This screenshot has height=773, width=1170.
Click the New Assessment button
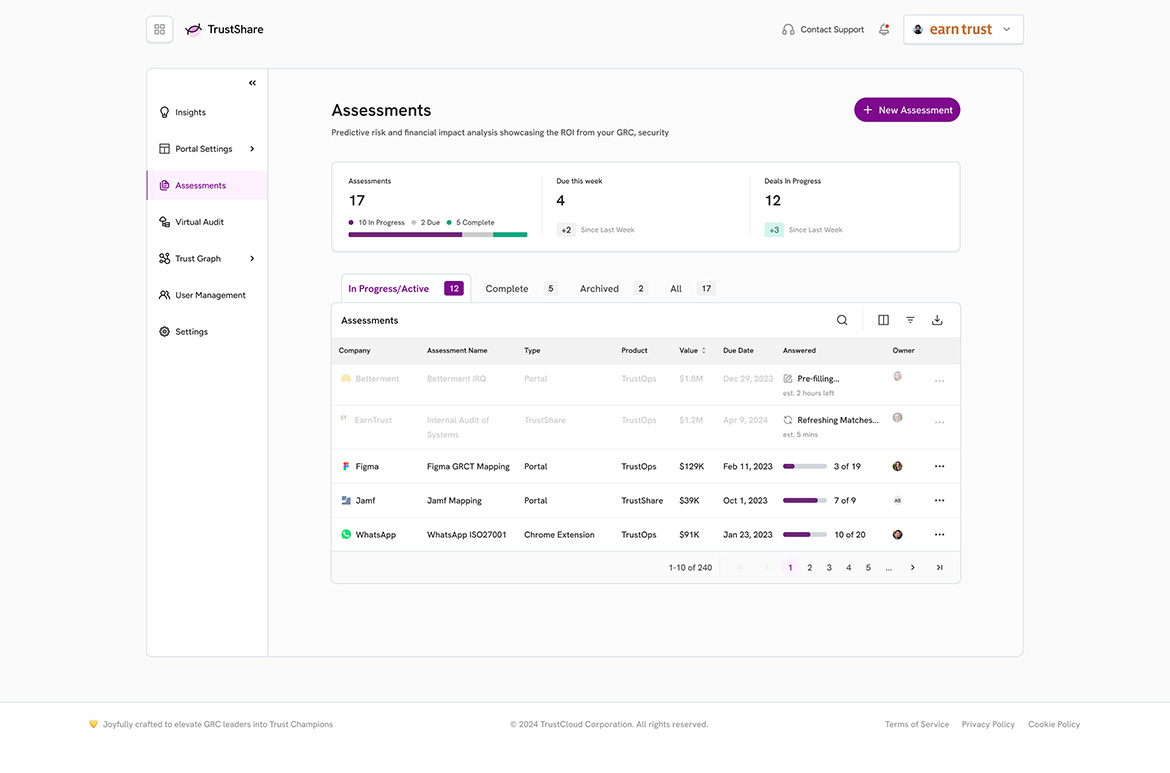907,110
